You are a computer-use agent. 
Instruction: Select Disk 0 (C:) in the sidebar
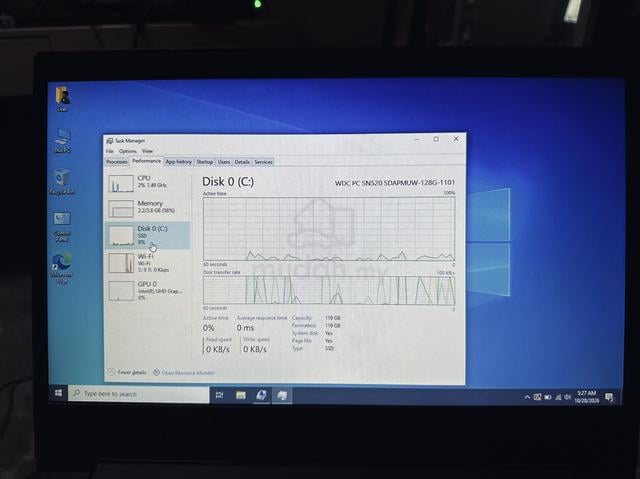pos(148,235)
